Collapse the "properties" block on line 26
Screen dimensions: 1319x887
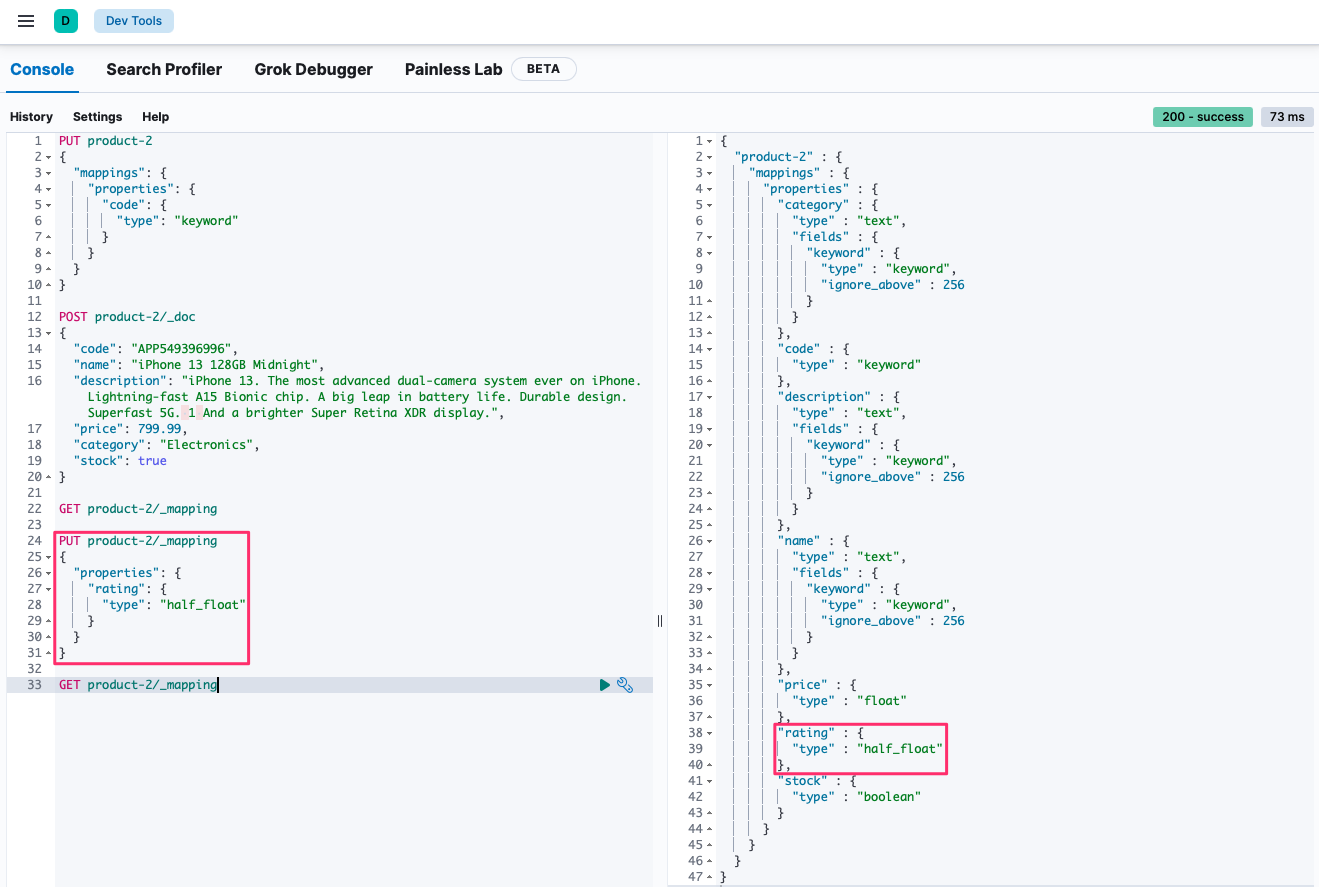point(48,573)
